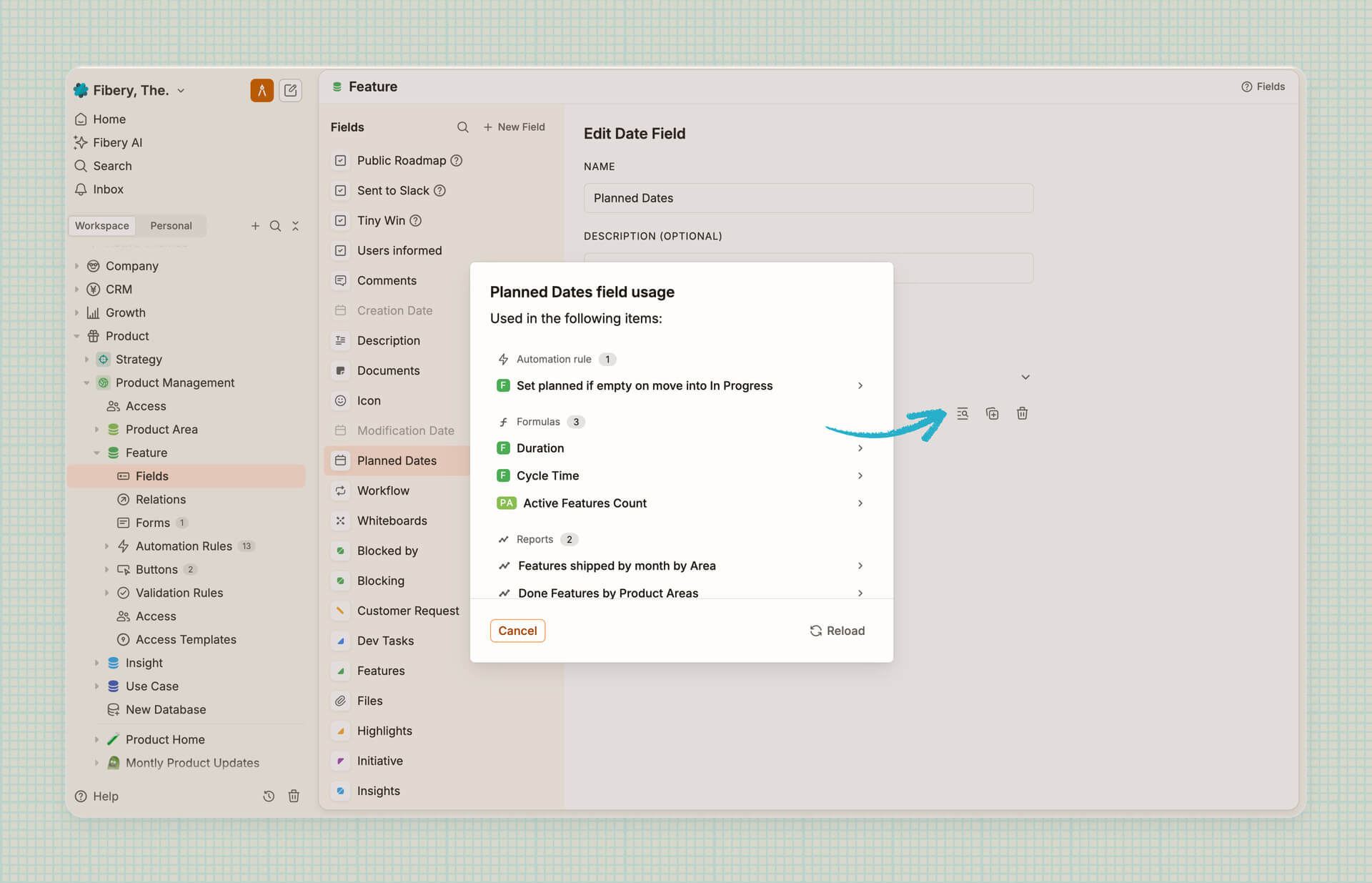Click the compose new entity icon
This screenshot has width=1372, height=883.
pyautogui.click(x=290, y=90)
